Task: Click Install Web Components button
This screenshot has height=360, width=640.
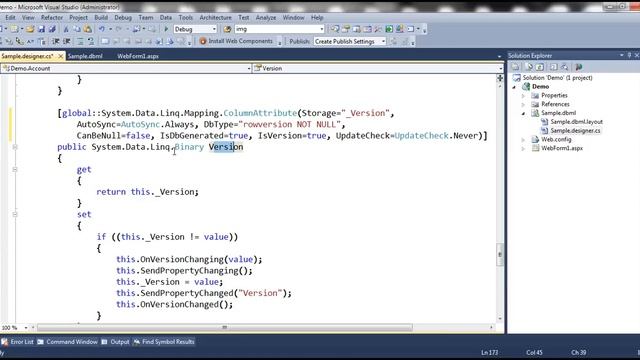Action: [x=236, y=41]
